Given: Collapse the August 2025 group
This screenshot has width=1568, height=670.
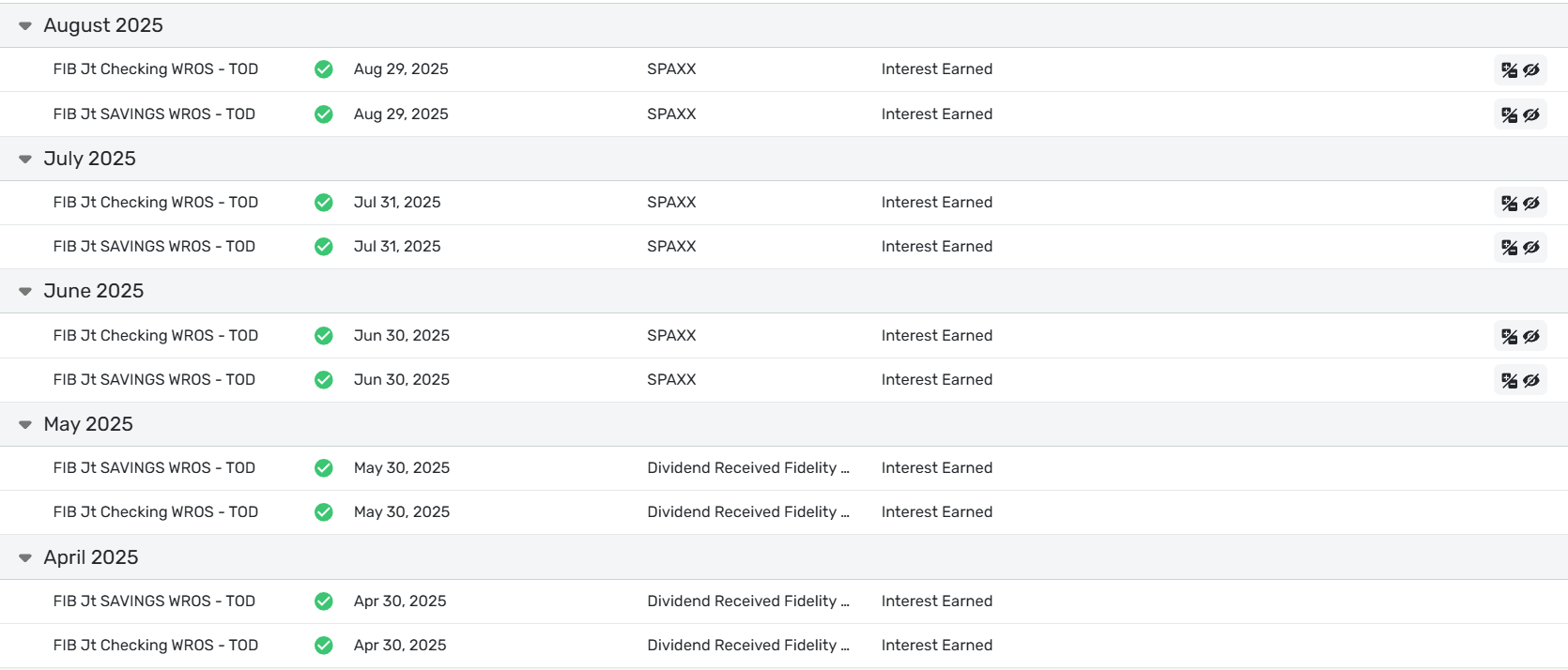Looking at the screenshot, I should click(x=25, y=26).
